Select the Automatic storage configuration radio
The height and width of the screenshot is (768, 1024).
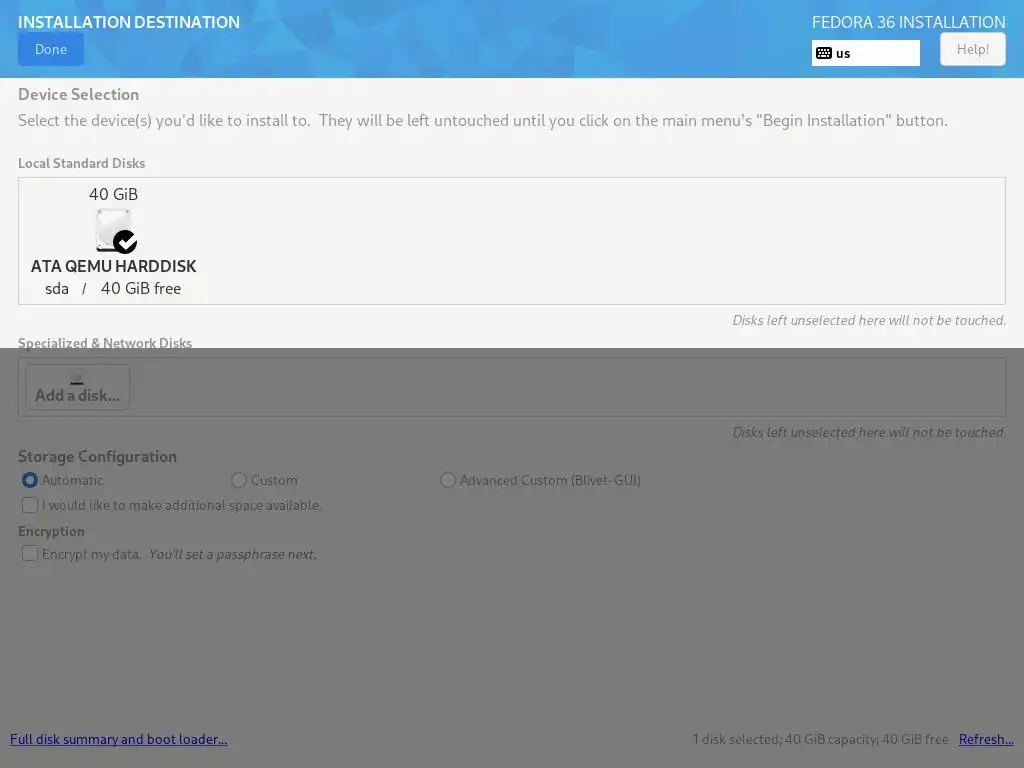click(29, 480)
